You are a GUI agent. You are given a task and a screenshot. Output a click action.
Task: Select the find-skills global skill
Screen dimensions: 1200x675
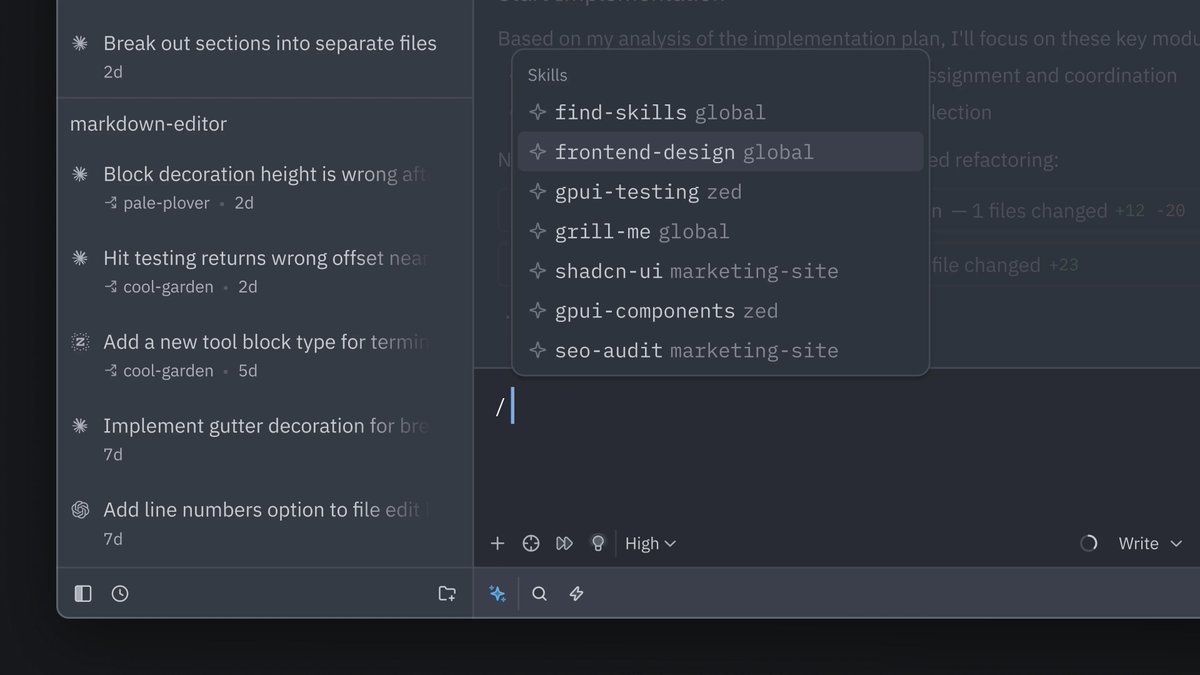tap(720, 112)
